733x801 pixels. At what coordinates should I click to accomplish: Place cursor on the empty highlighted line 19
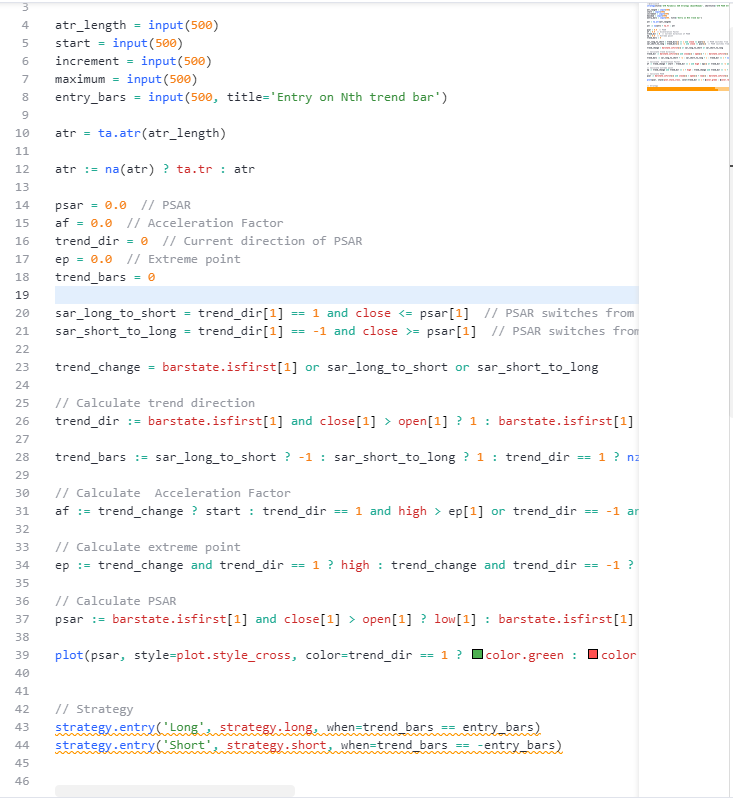tap(300, 295)
